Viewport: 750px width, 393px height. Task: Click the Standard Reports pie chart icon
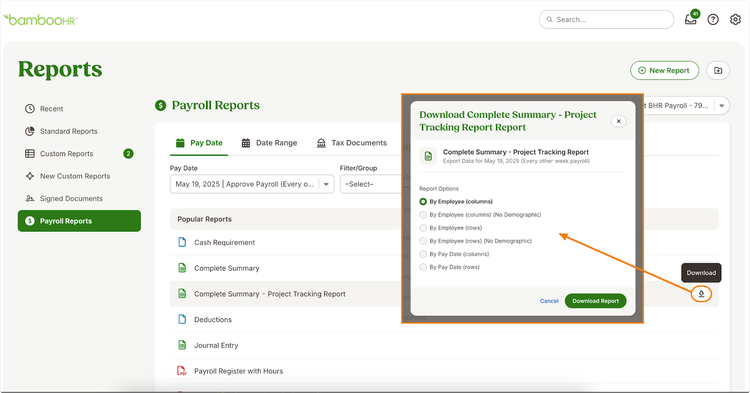coord(30,131)
